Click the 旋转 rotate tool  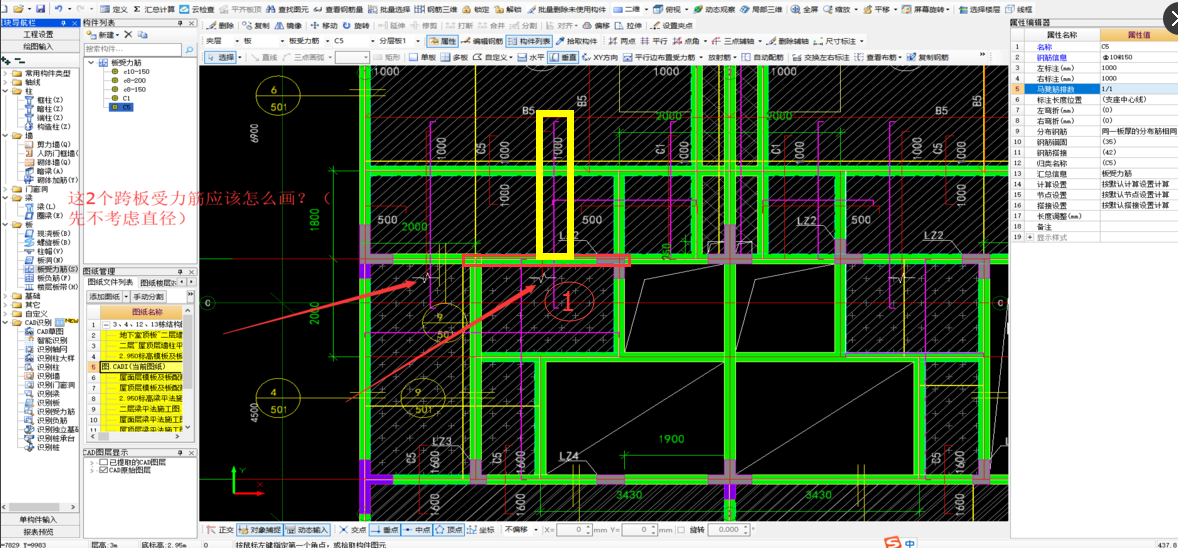(356, 26)
